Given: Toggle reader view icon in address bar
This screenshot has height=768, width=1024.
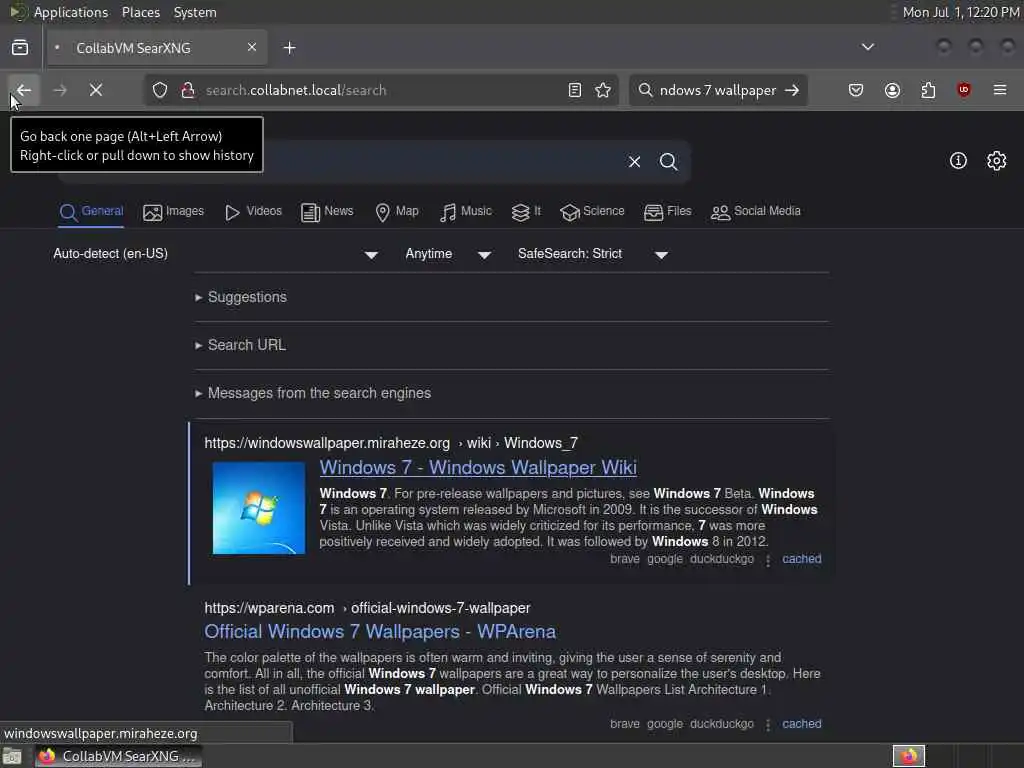Looking at the screenshot, I should (575, 90).
